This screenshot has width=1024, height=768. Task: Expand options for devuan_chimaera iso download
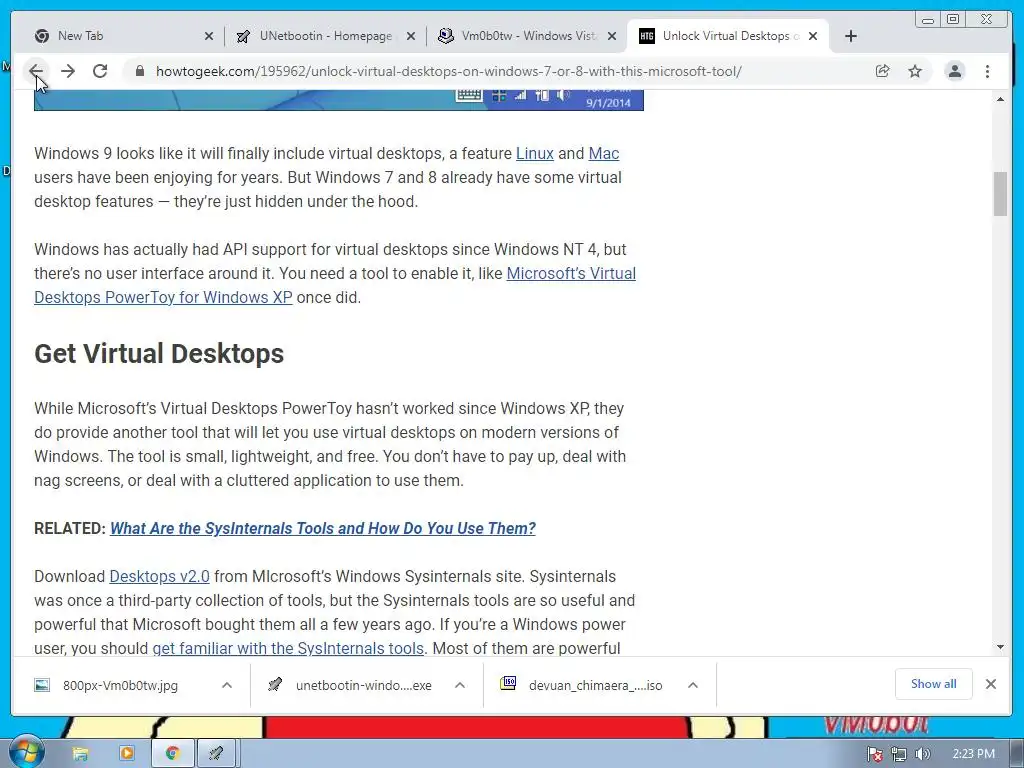(x=693, y=685)
